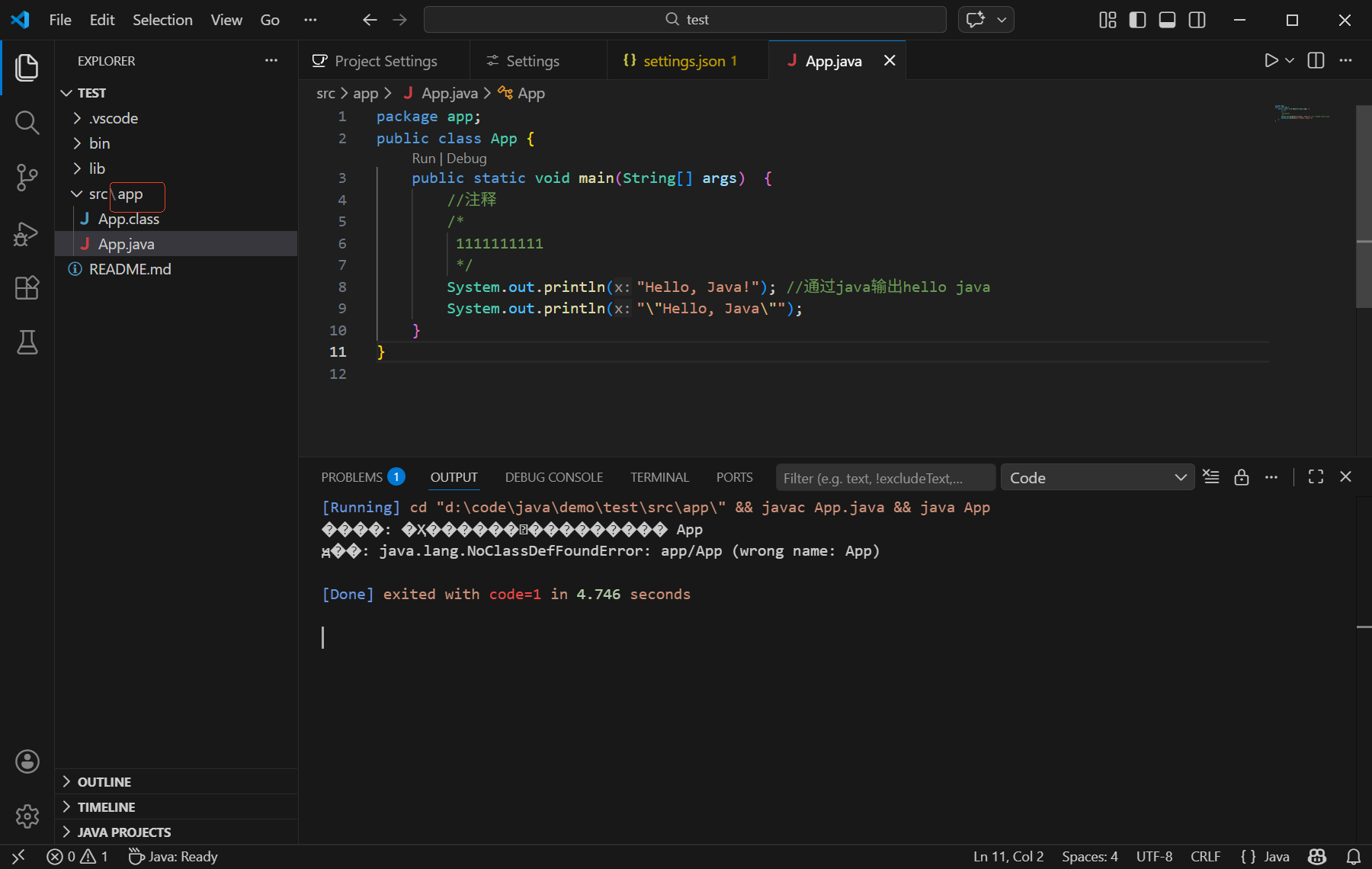Click the Debug CodeLens link
Screen dimensions: 1372x869
(x=466, y=159)
